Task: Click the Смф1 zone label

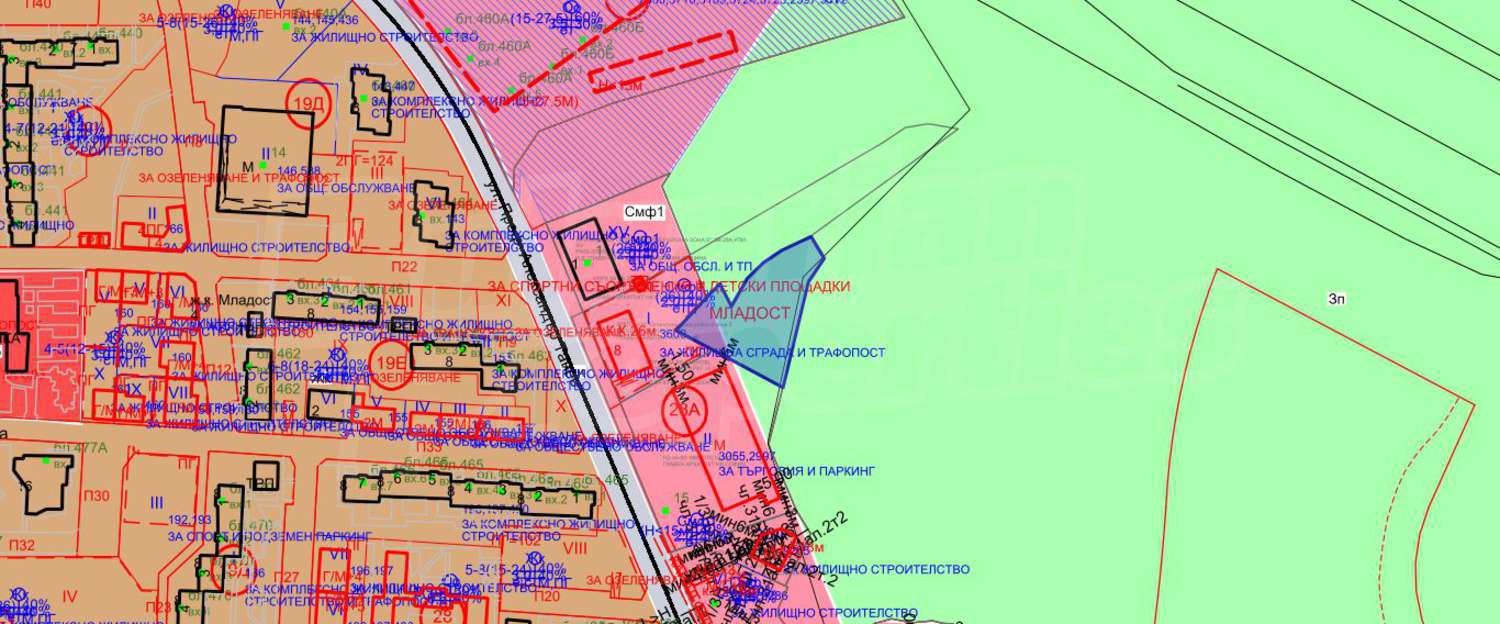Action: tap(645, 212)
